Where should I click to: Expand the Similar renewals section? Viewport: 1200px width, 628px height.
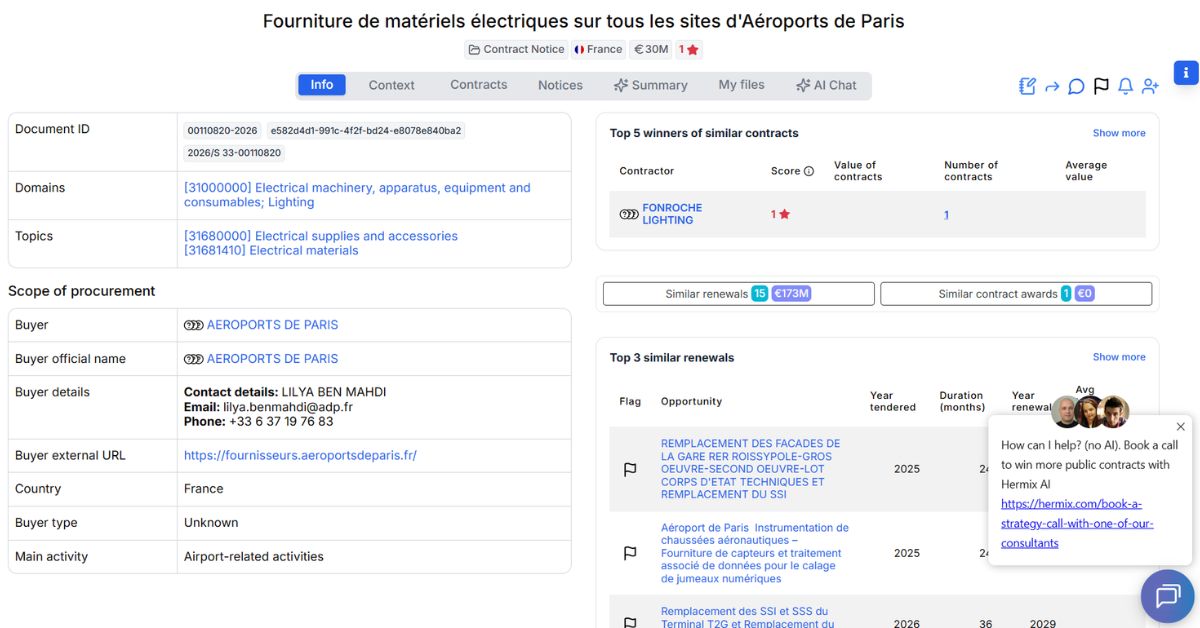tap(737, 293)
